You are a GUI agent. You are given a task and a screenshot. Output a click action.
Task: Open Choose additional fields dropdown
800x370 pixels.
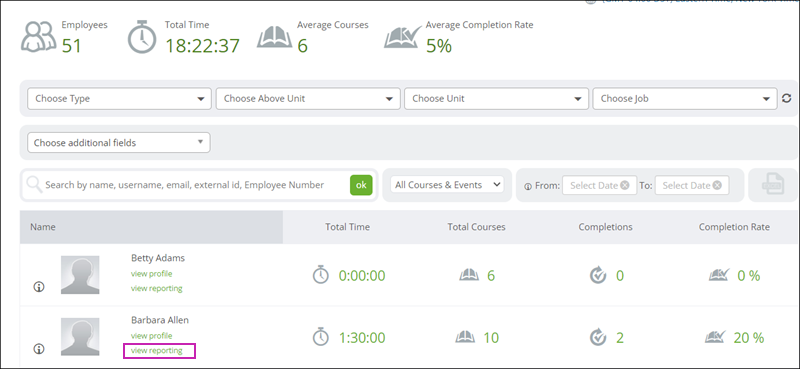[x=119, y=143]
